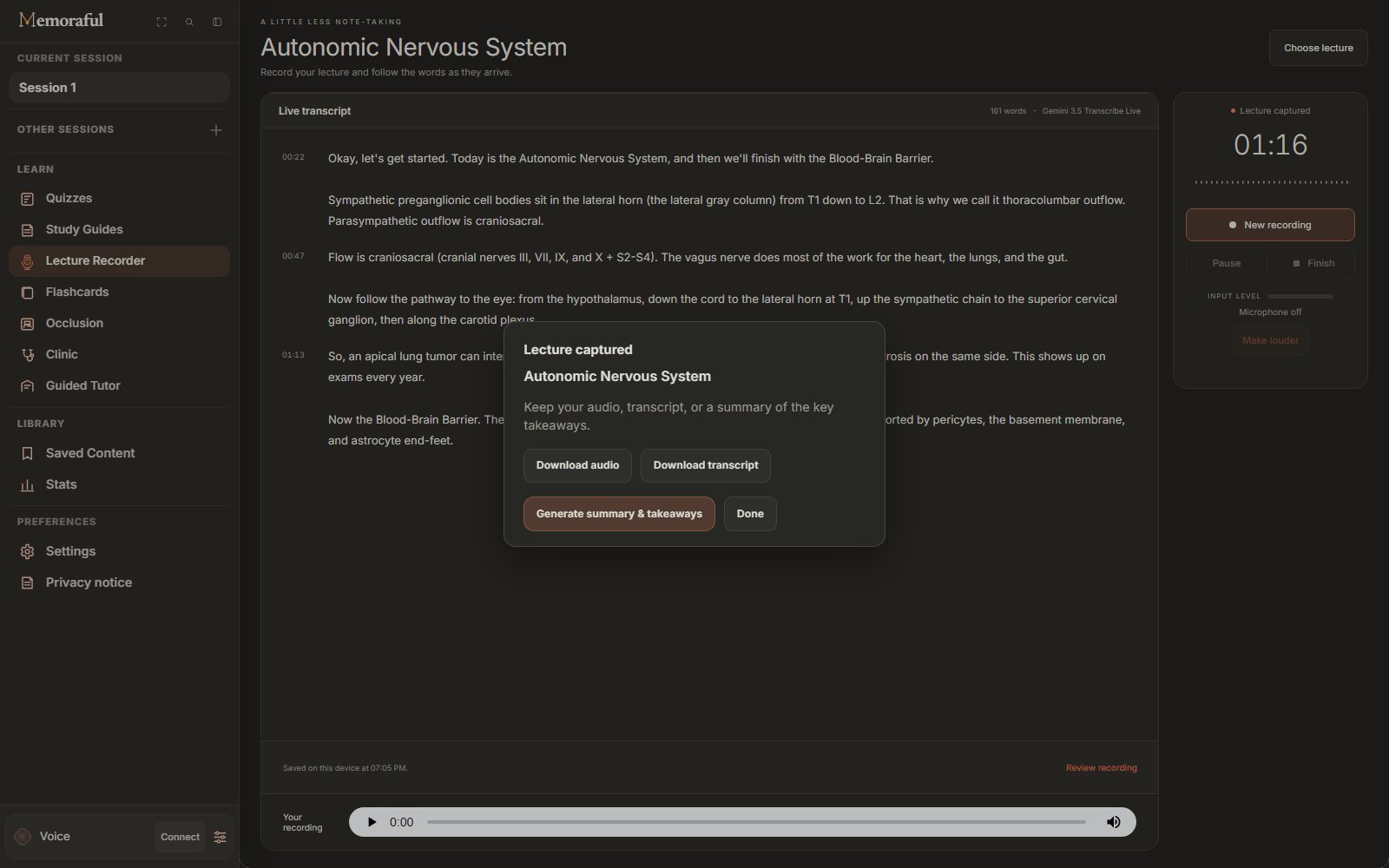
Task: Click the 01:13 transcript timestamp
Action: pos(293,355)
